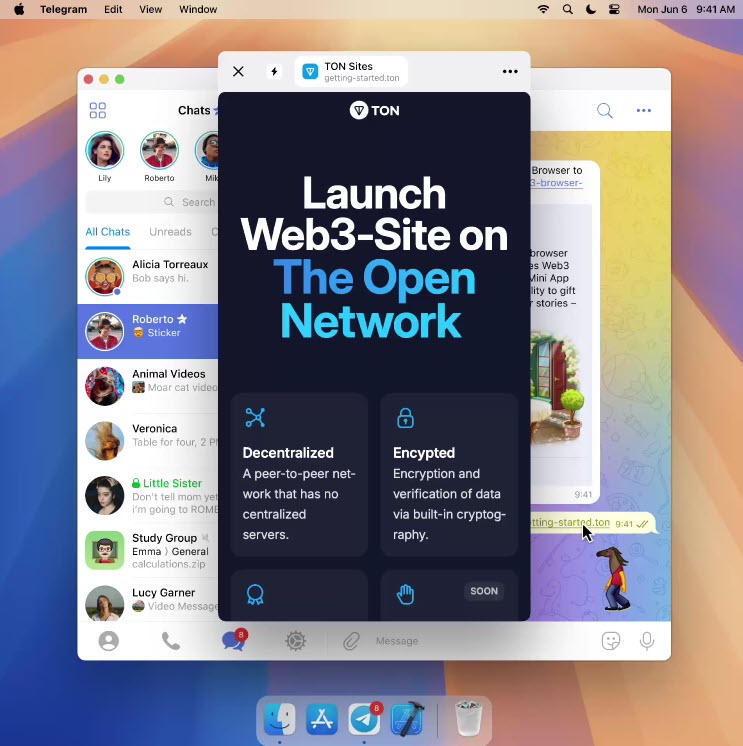Screen dimensions: 743x746
Task: Click the getting-started.ton link in chat
Action: 570,522
